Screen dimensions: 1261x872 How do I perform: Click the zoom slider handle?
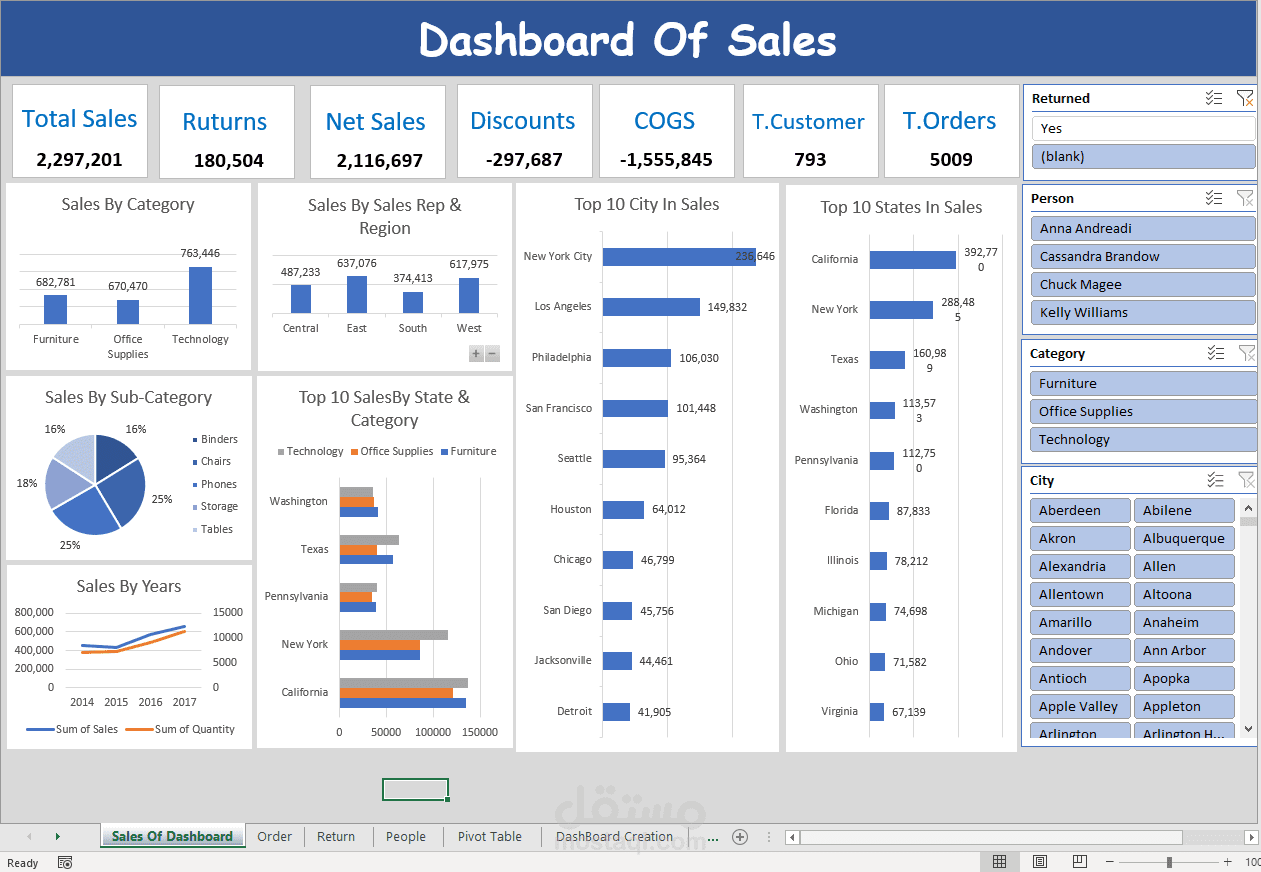pyautogui.click(x=1169, y=862)
